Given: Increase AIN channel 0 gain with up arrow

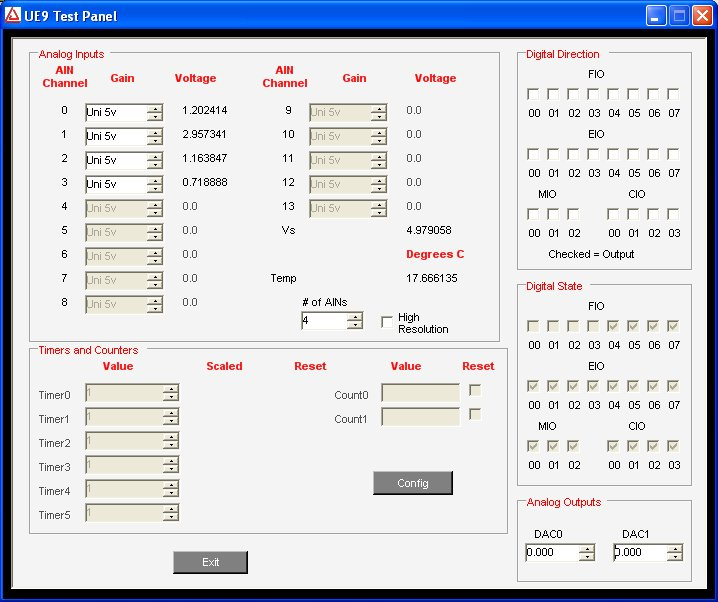Looking at the screenshot, I should 154,107.
